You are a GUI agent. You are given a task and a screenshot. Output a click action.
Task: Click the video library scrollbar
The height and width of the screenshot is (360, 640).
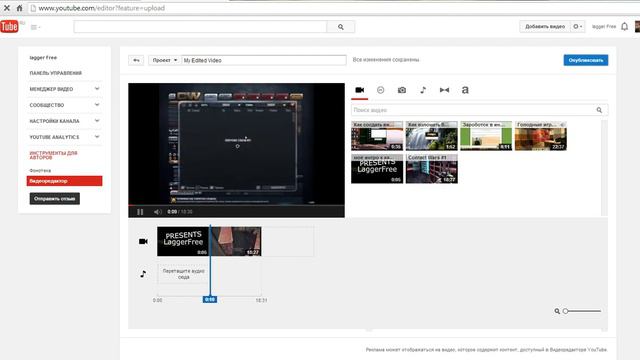[x=604, y=167]
